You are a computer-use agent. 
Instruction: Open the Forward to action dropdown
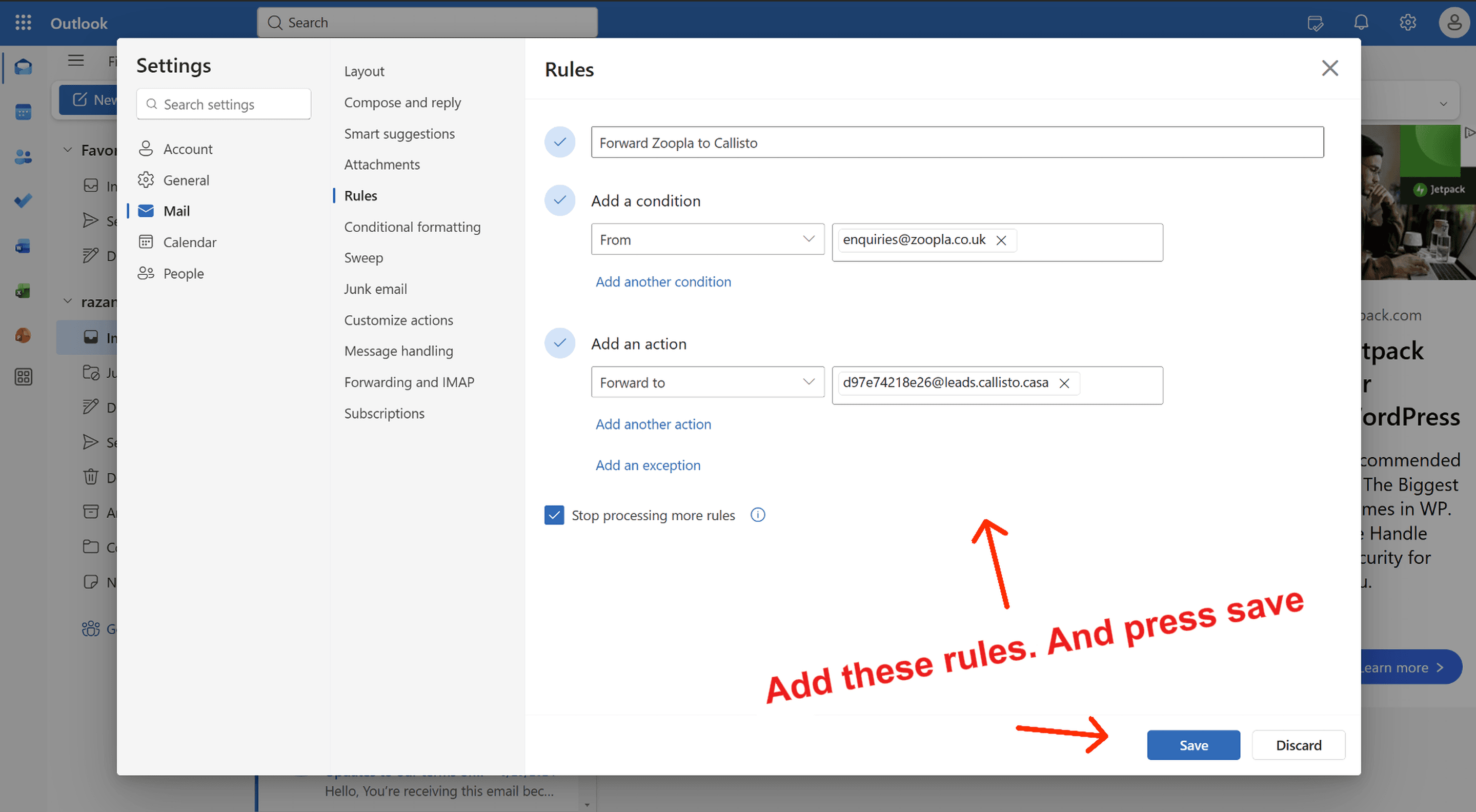coord(707,382)
